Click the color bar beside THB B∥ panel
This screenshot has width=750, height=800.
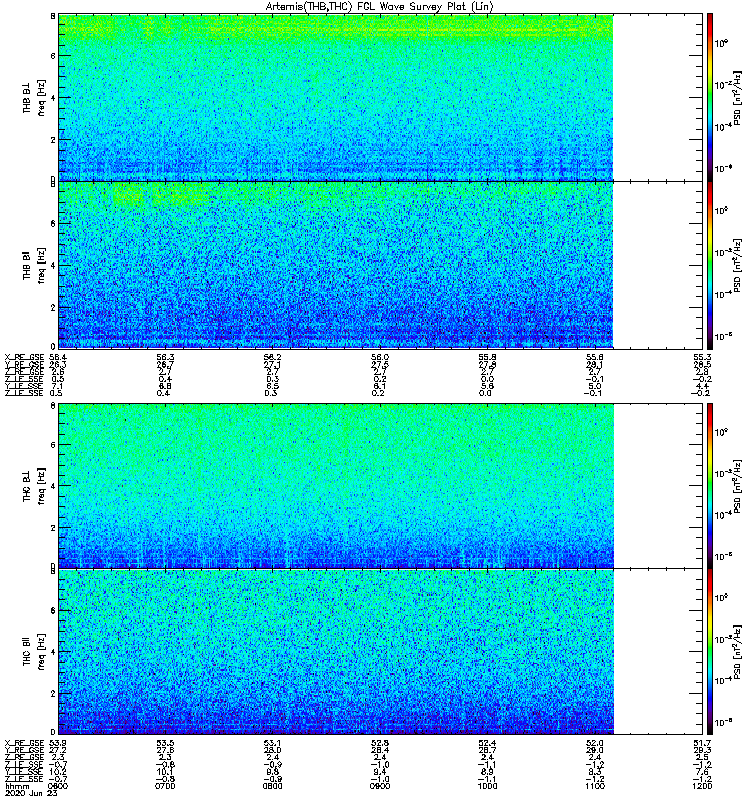pos(709,265)
